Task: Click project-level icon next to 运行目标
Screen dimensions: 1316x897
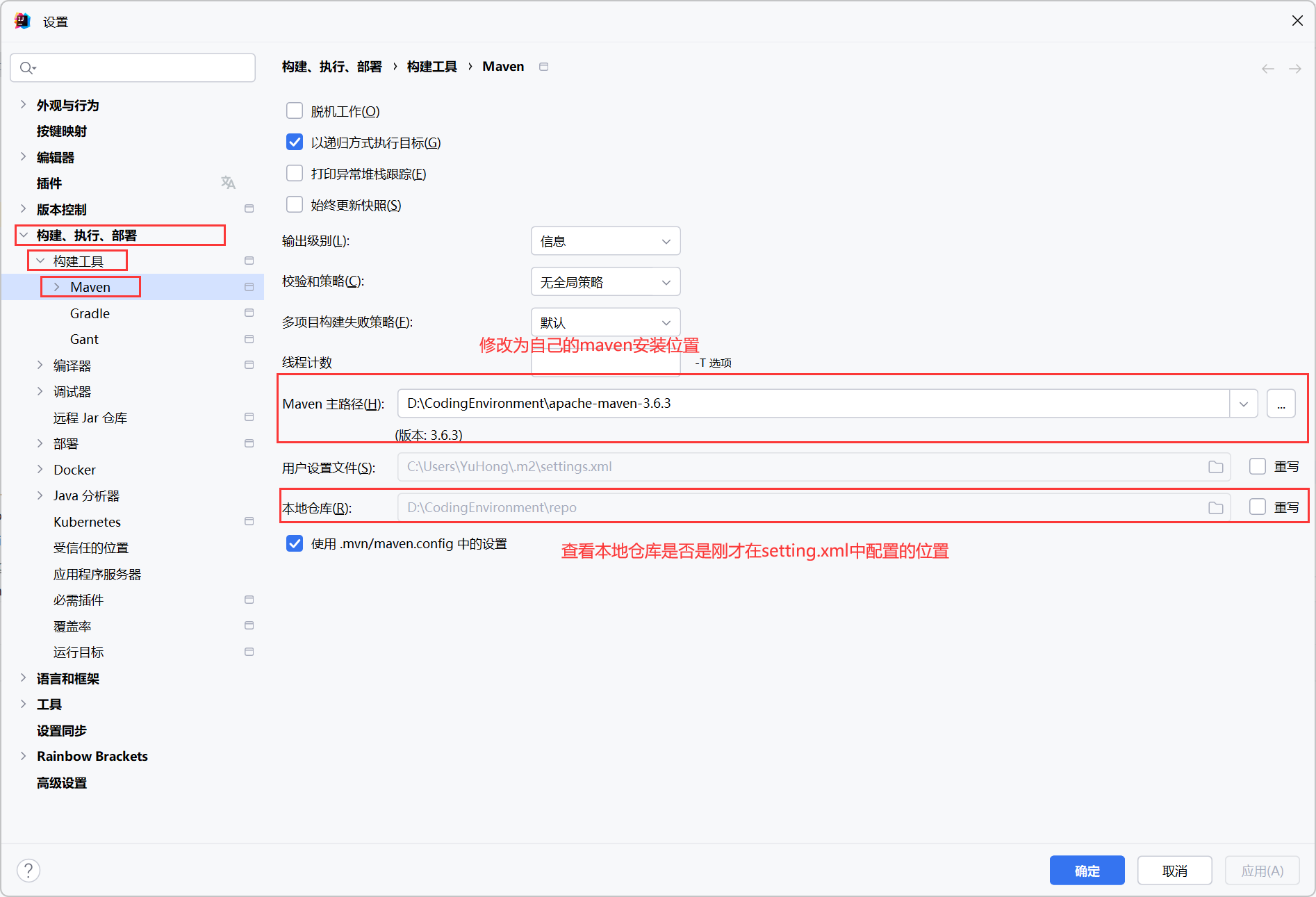Action: [x=249, y=652]
